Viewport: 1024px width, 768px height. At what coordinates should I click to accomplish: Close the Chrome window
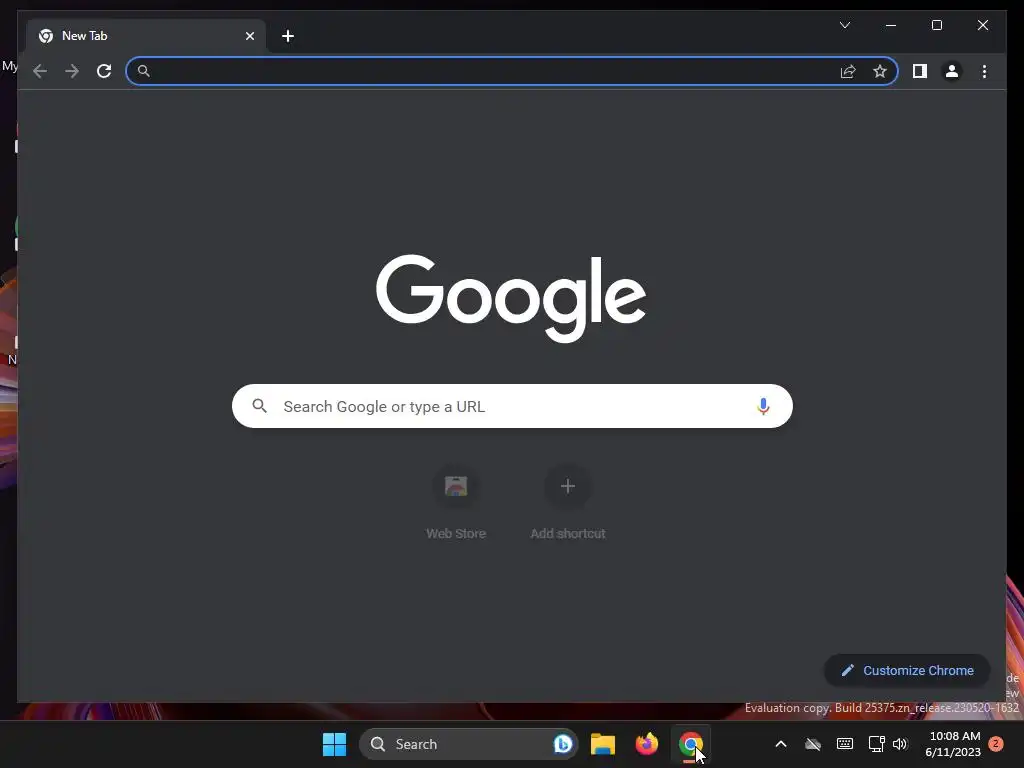click(982, 25)
